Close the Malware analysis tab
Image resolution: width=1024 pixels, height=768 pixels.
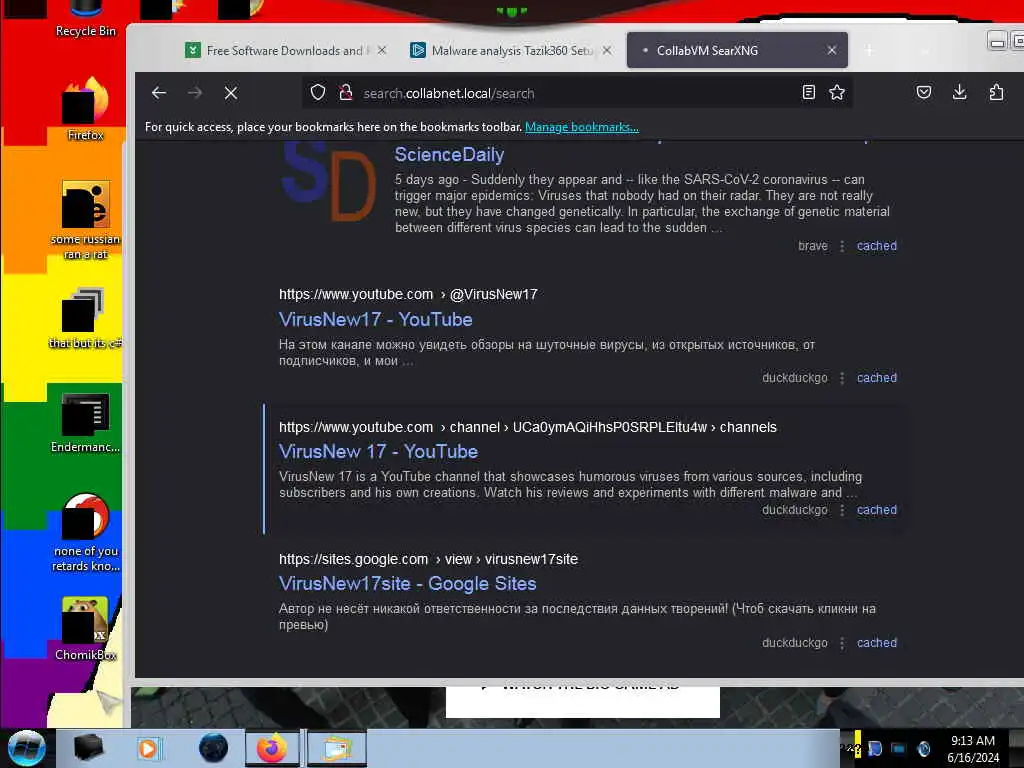[x=607, y=50]
